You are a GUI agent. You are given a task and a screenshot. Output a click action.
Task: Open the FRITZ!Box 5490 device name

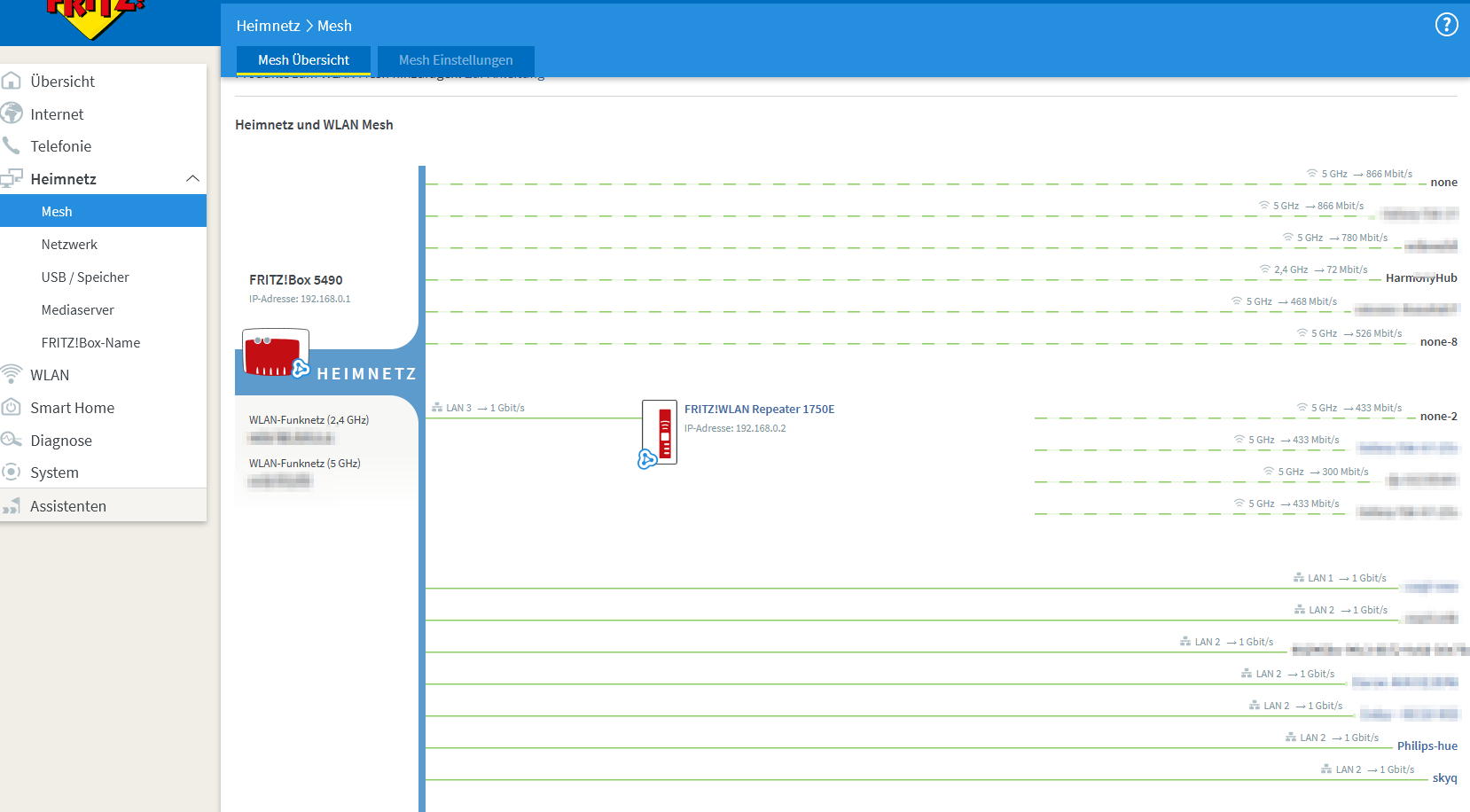click(x=295, y=280)
